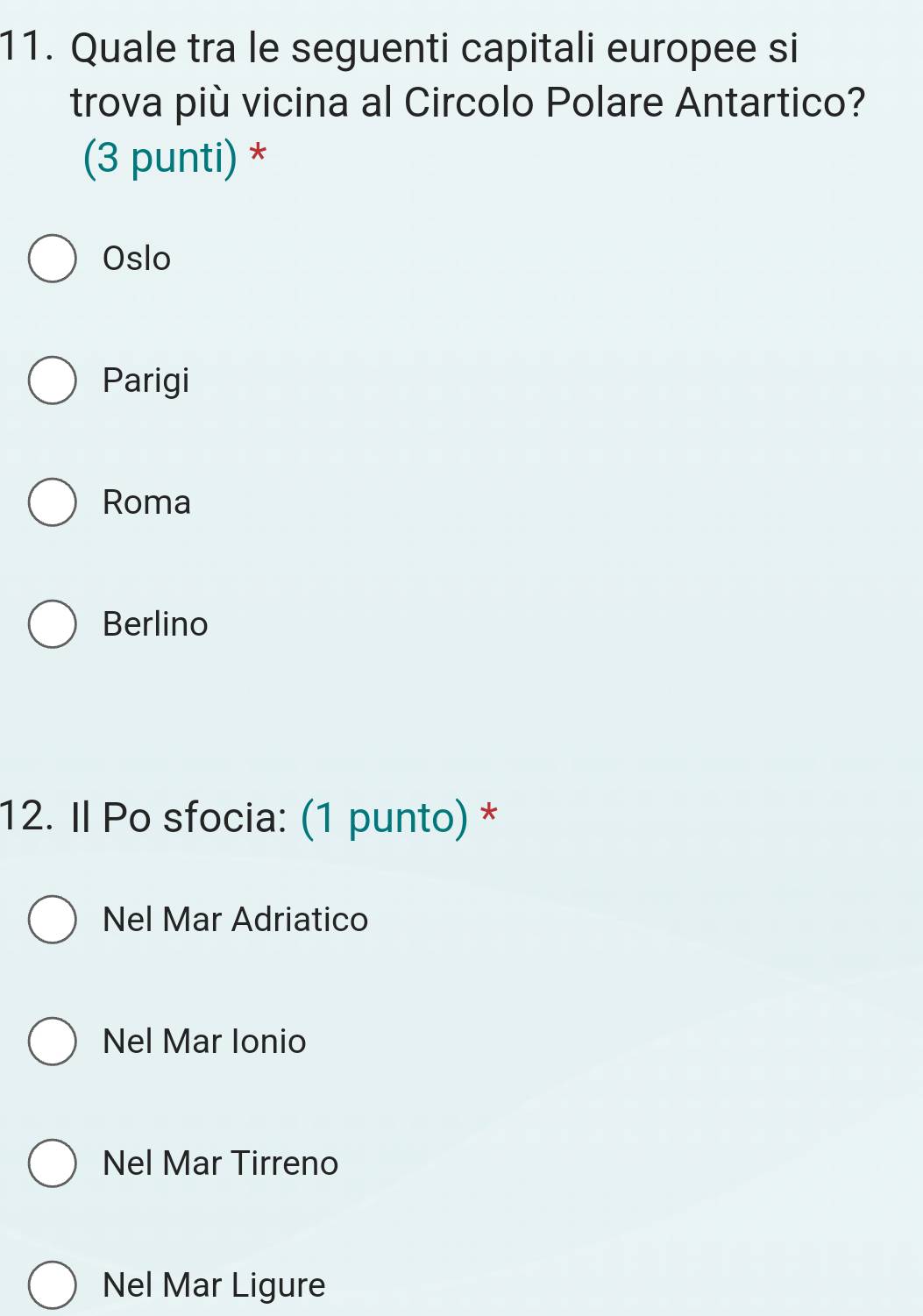Click the 'Nel Mar Tirreno' label text
The image size is (923, 1316).
pos(220,1163)
